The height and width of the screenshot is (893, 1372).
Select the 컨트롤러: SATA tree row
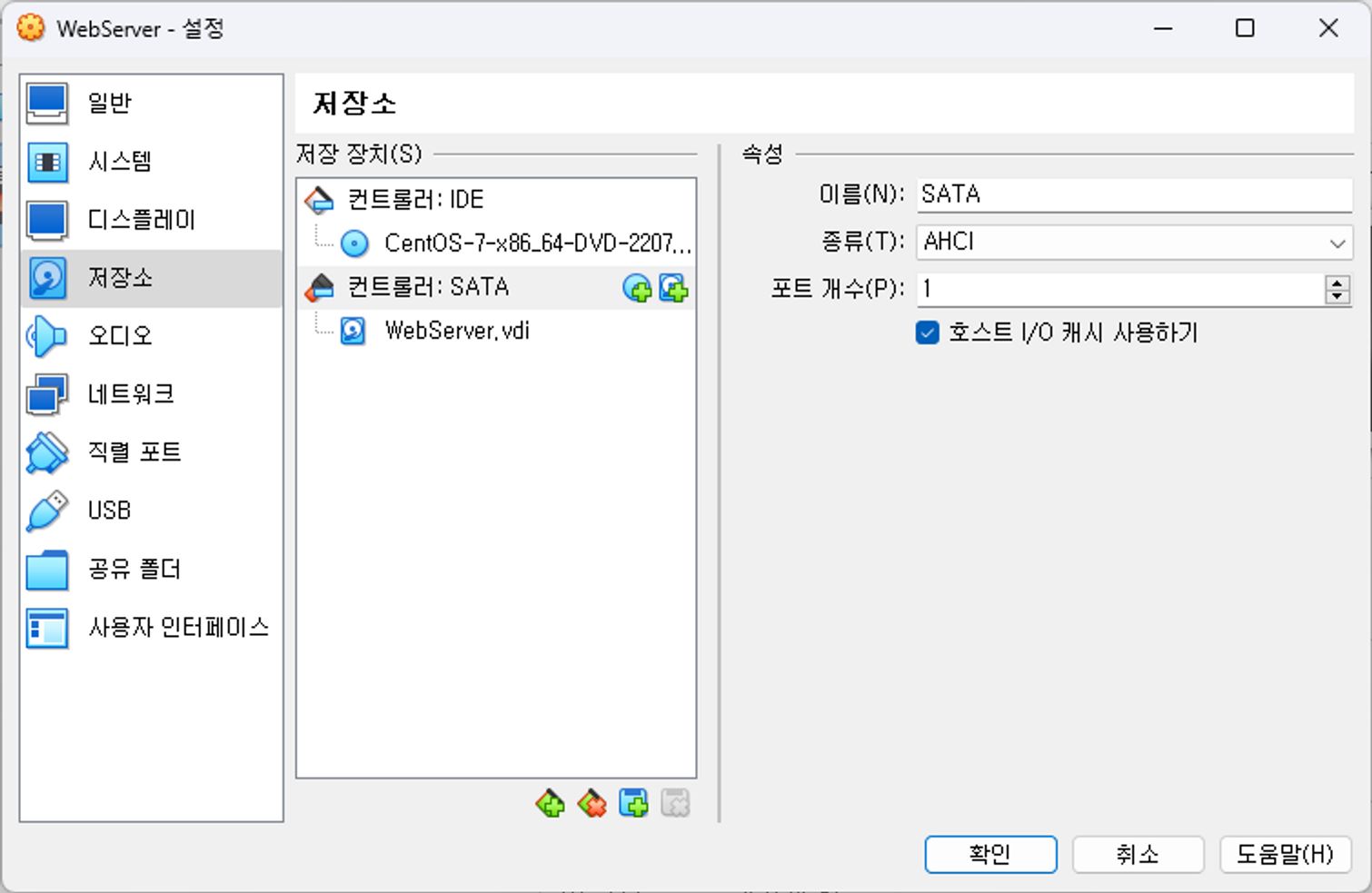(x=496, y=288)
